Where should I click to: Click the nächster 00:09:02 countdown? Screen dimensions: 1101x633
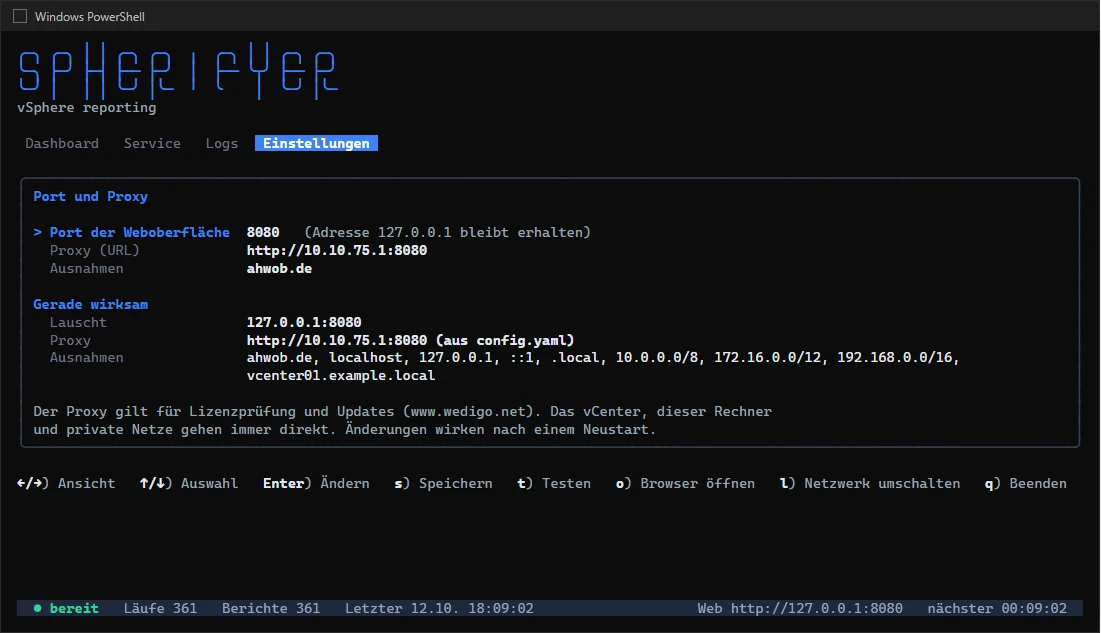(997, 608)
